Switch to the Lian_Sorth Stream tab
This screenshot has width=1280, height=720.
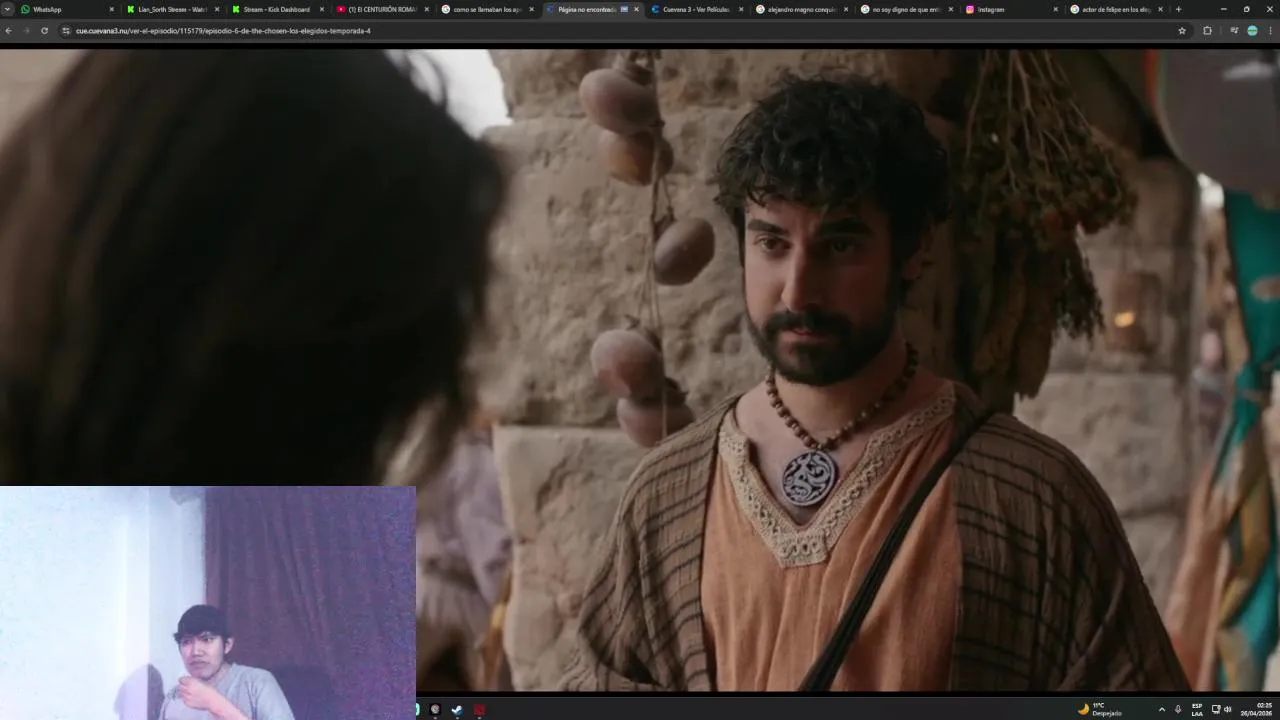171,9
